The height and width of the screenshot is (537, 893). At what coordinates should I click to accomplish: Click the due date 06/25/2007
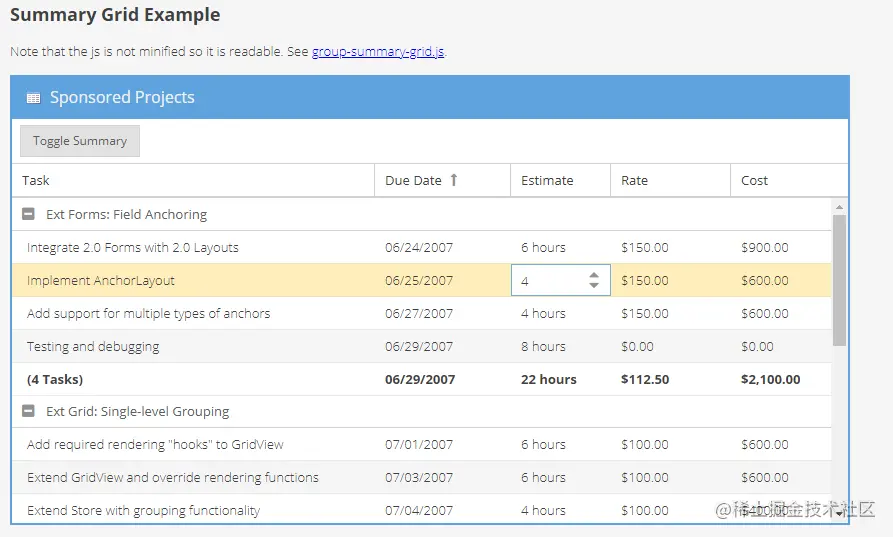tap(419, 281)
